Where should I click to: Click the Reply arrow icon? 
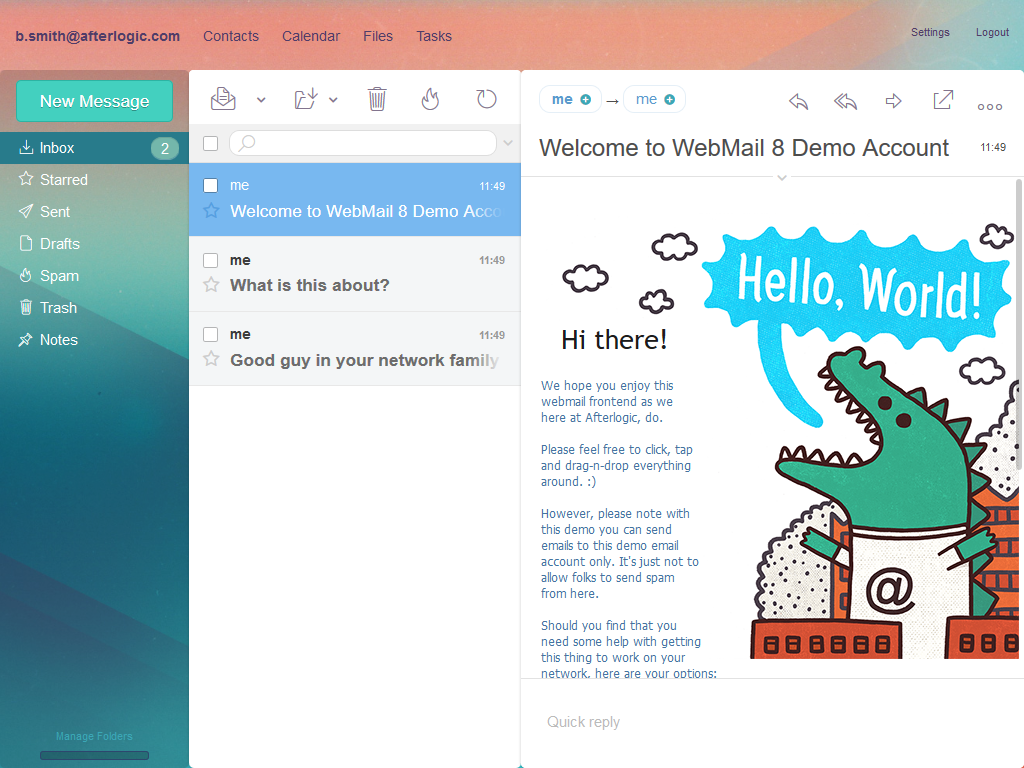point(798,101)
